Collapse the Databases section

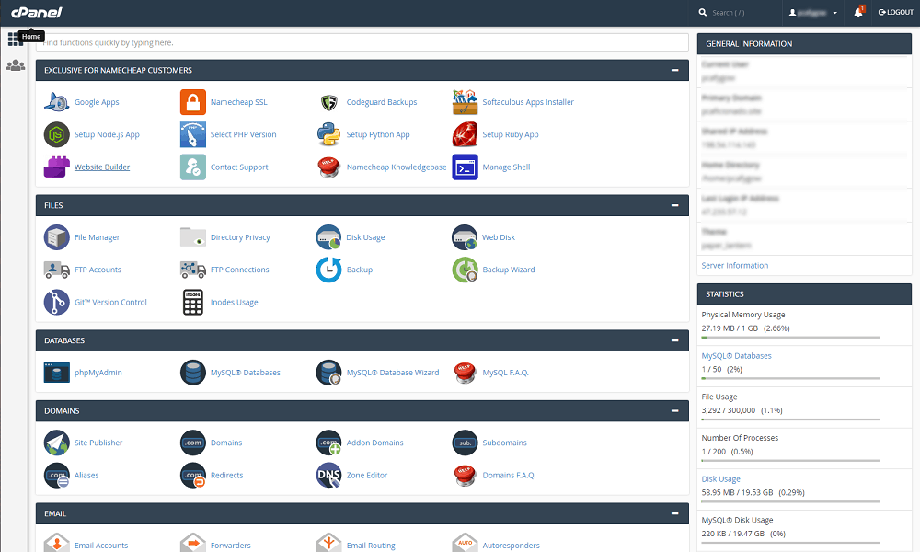[675, 340]
